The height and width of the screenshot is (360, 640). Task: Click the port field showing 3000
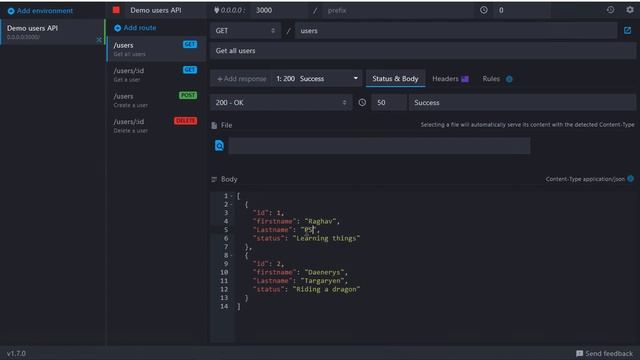pos(278,10)
